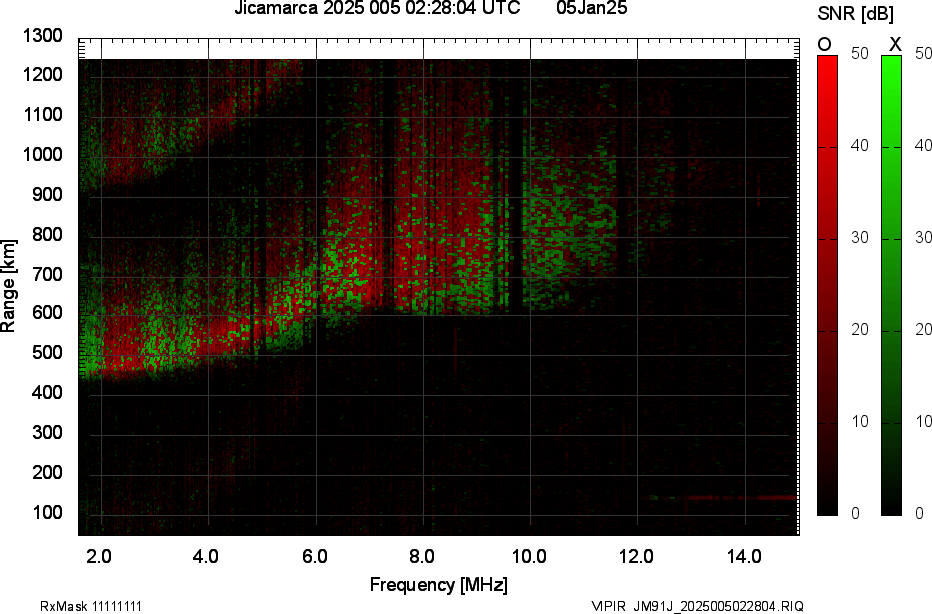Click the 14.0 frequency axis label
This screenshot has height=614, width=932.
pos(744,556)
